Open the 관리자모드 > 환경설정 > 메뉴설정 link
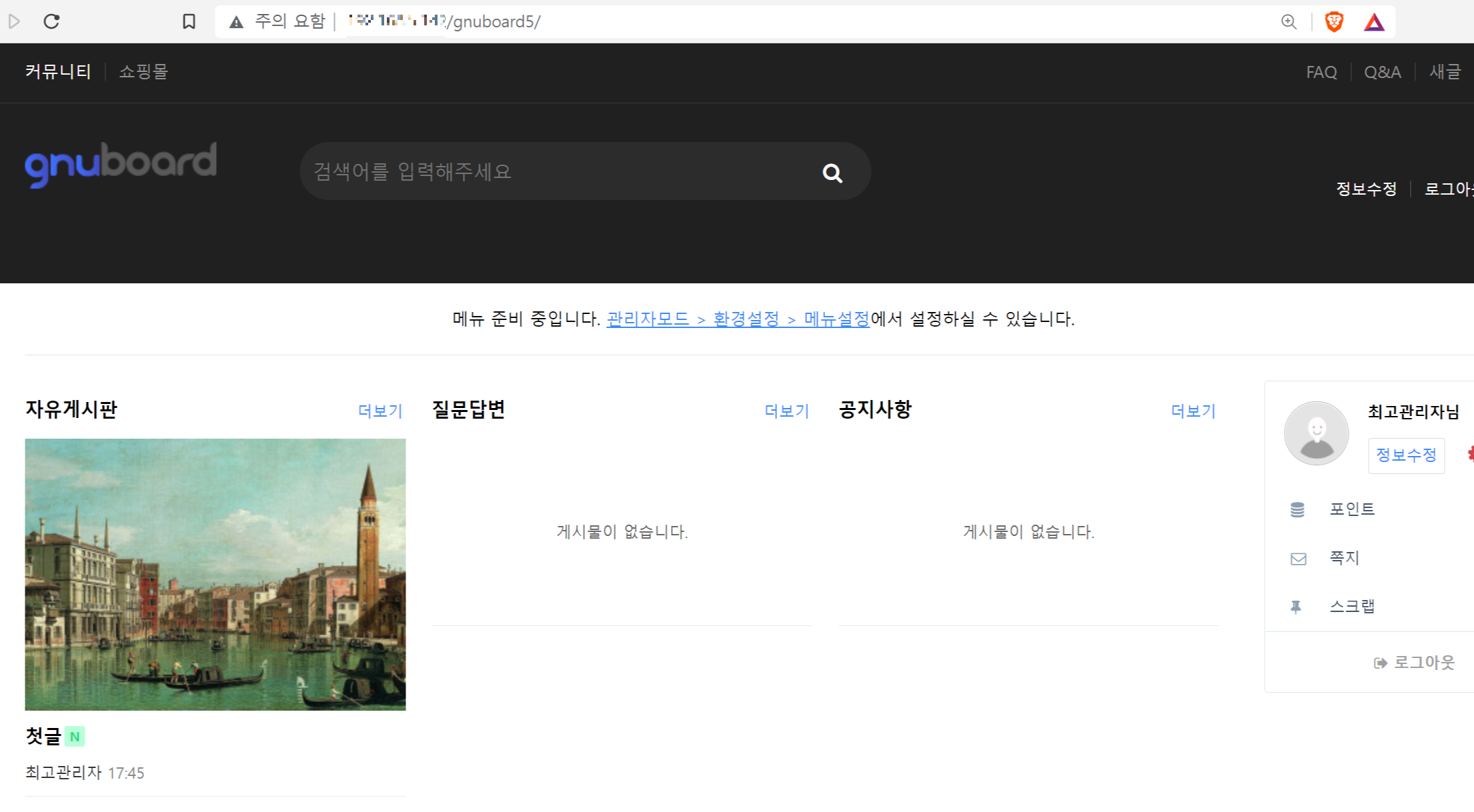This screenshot has height=812, width=1474. point(738,319)
